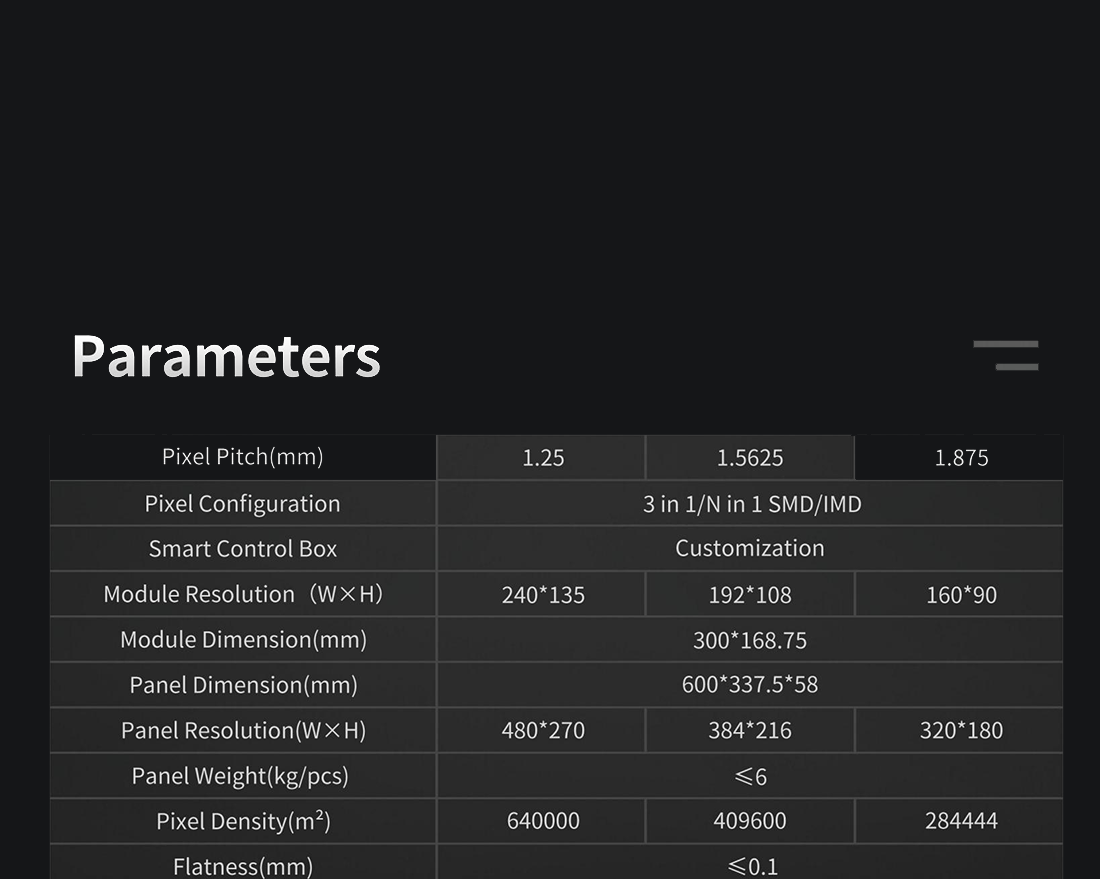Image resolution: width=1100 pixels, height=879 pixels.
Task: Click the 240*135 module resolution cell
Action: click(x=543, y=595)
